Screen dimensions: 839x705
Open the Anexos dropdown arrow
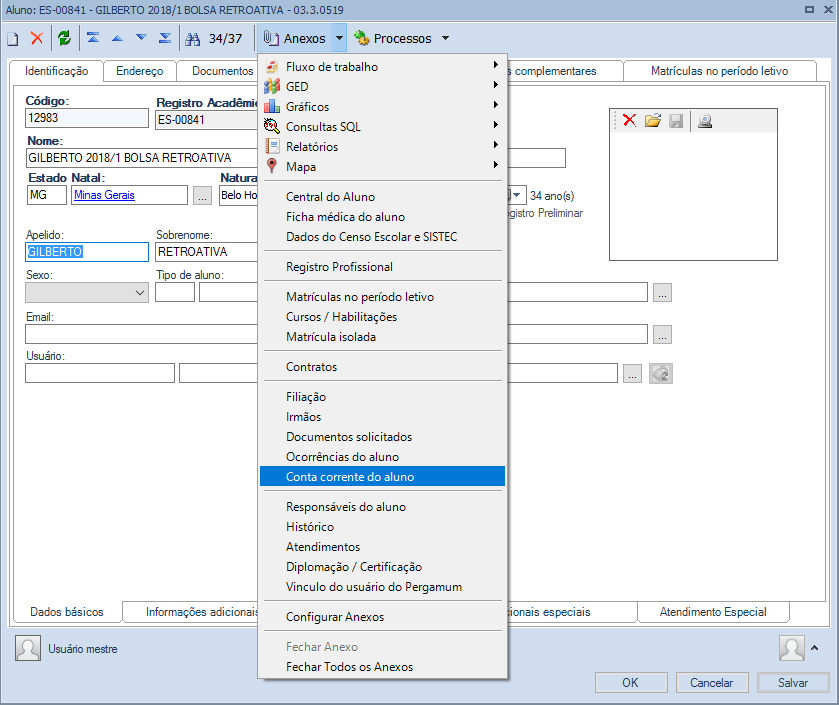pos(339,39)
